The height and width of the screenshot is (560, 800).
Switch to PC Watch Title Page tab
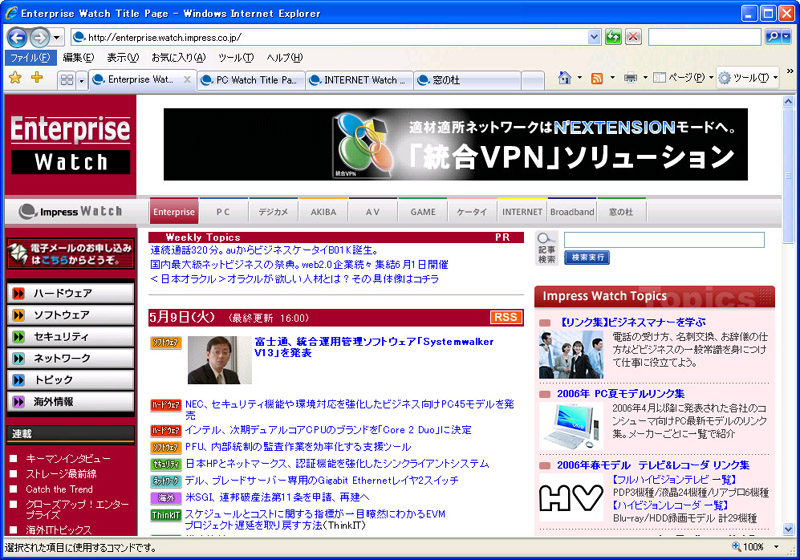pos(251,80)
